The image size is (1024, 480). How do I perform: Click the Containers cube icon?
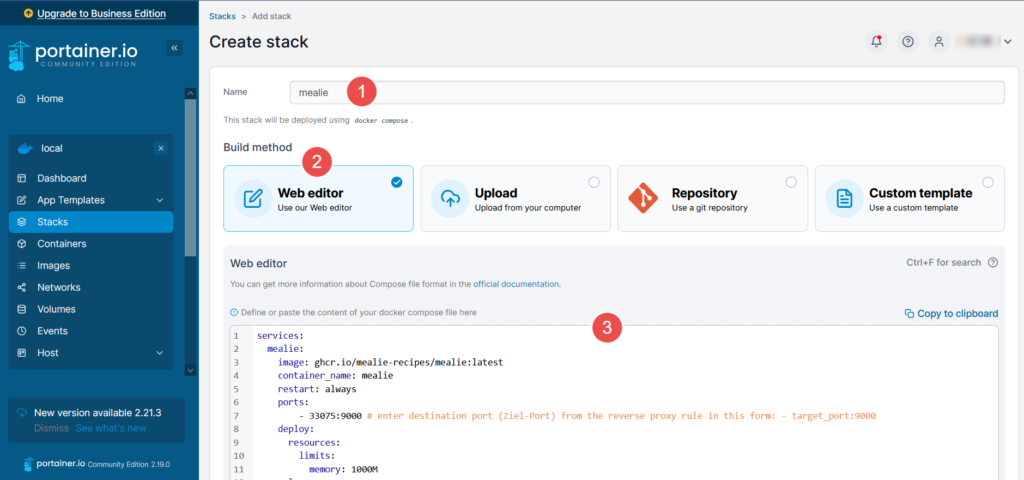click(22, 244)
